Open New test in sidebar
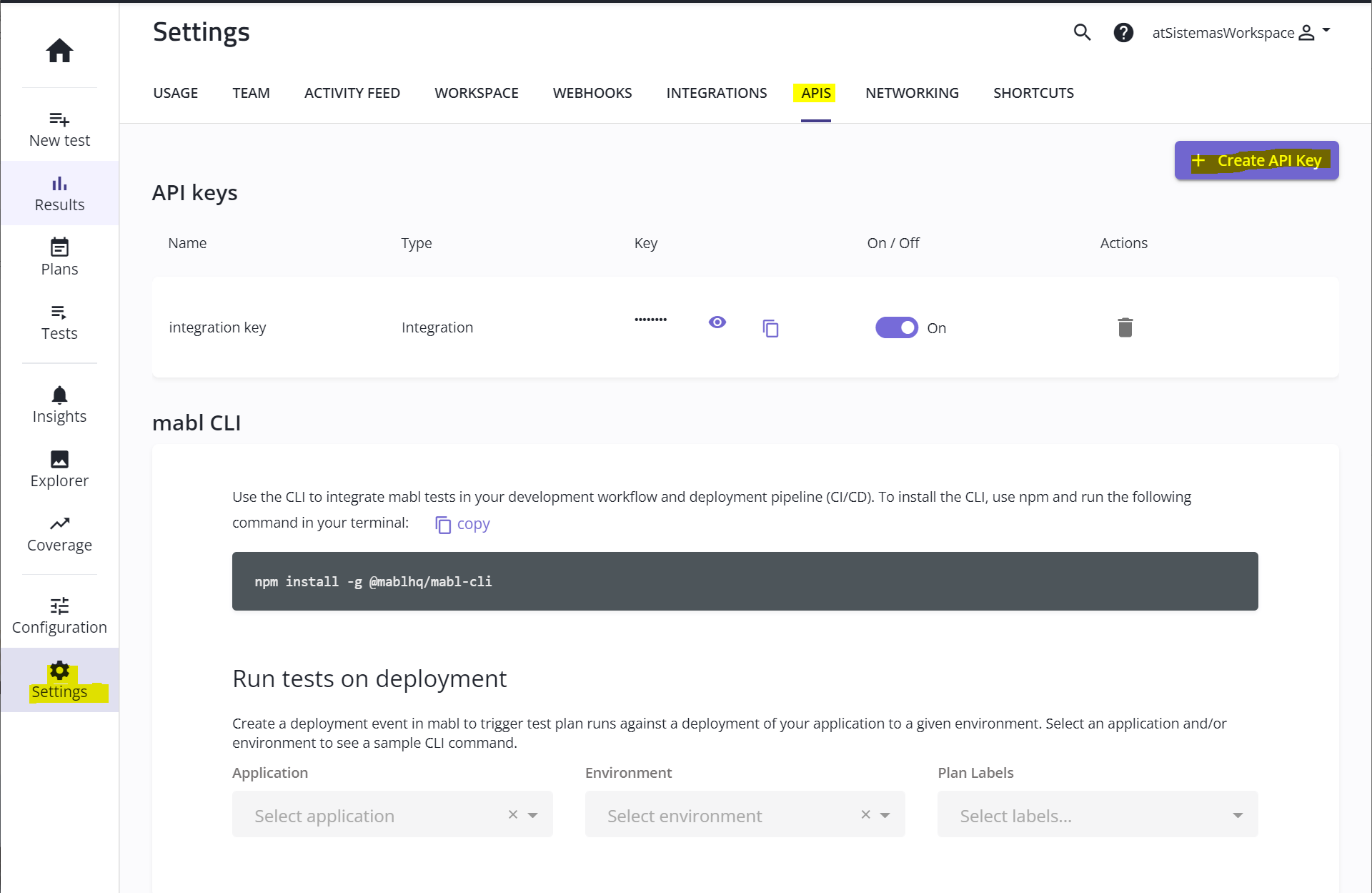Screen dimensions: 1372x893 coord(59,129)
